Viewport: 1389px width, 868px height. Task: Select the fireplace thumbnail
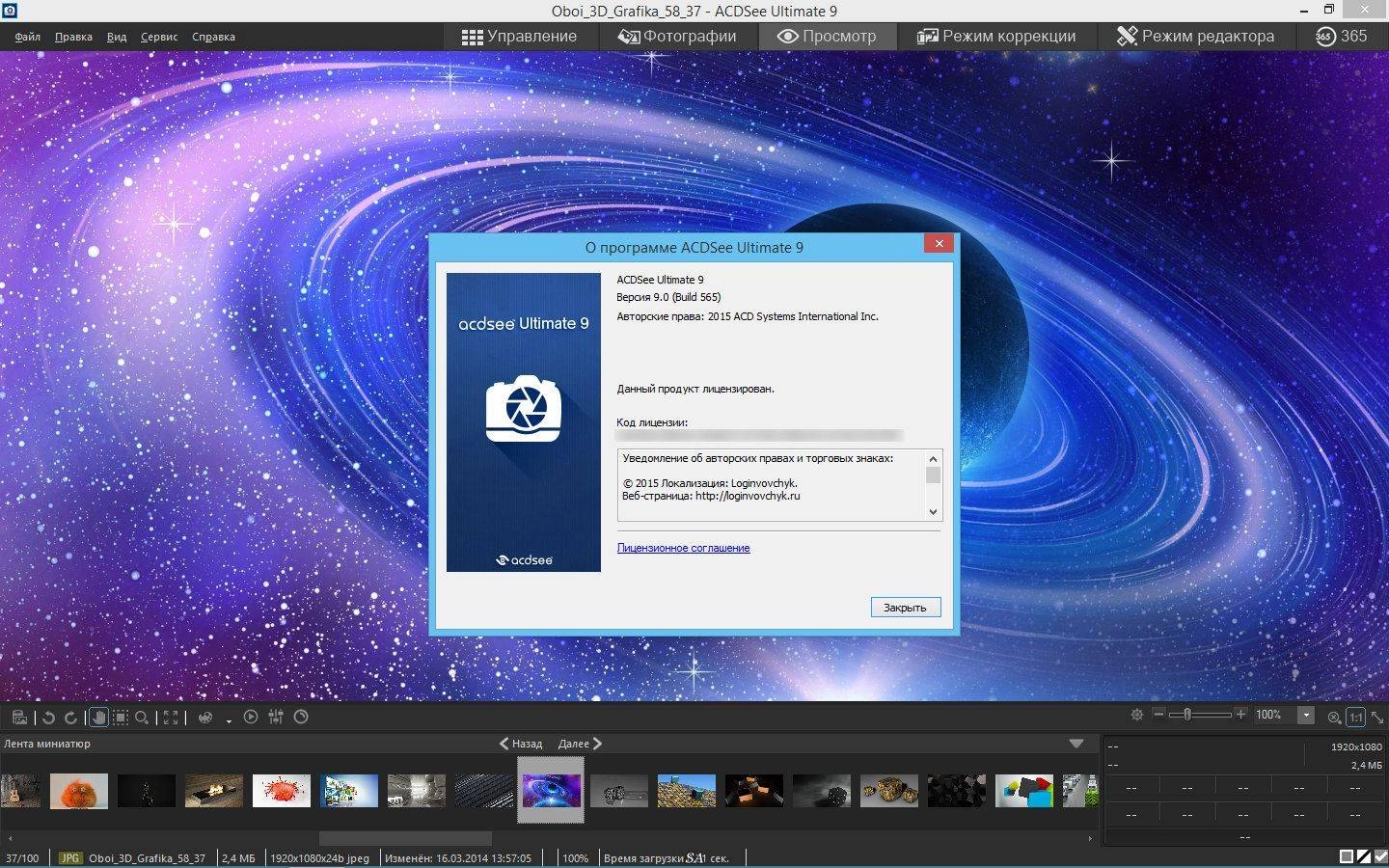coord(214,791)
